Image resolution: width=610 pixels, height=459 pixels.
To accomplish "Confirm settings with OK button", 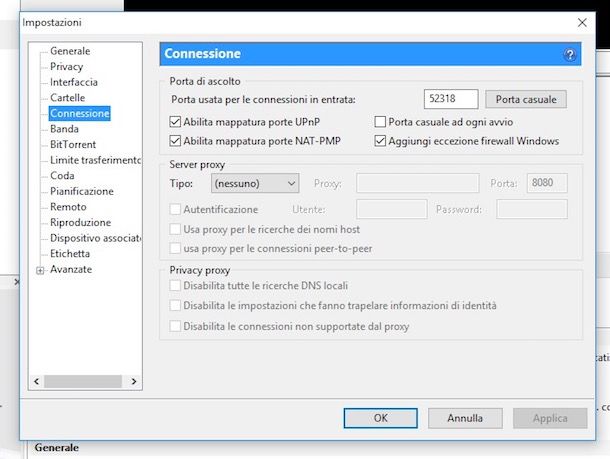I will [380, 418].
